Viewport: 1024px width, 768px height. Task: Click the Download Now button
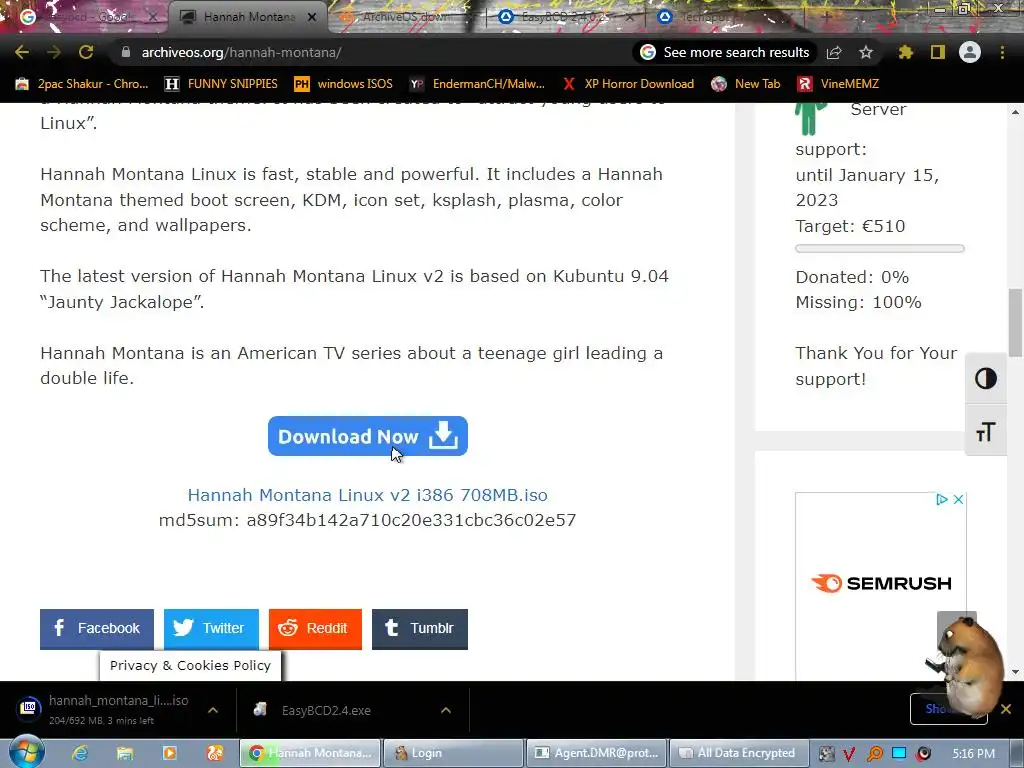coord(368,436)
